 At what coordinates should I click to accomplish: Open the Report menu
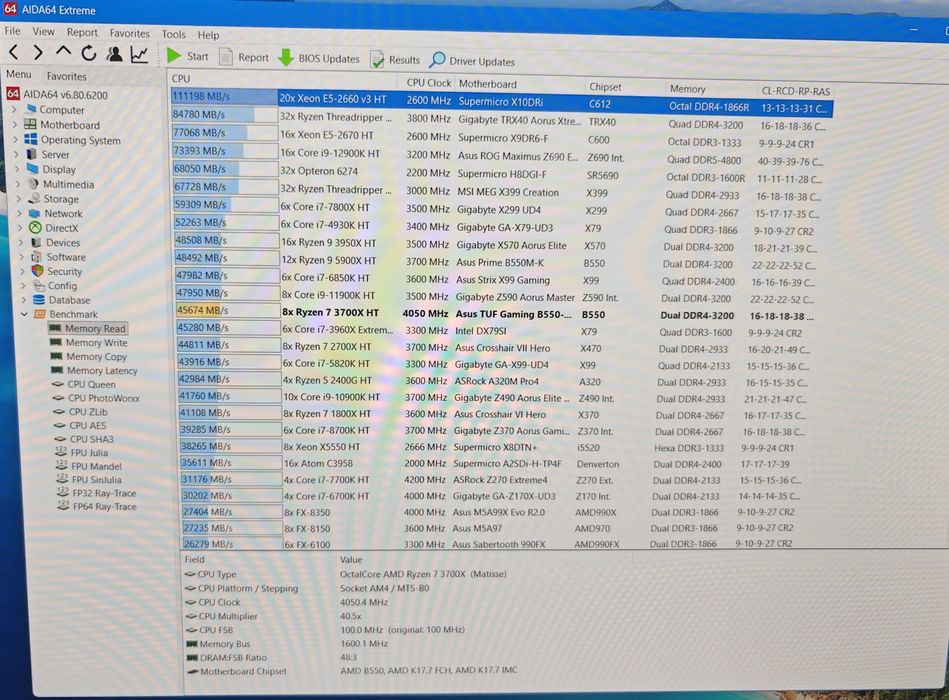(82, 33)
